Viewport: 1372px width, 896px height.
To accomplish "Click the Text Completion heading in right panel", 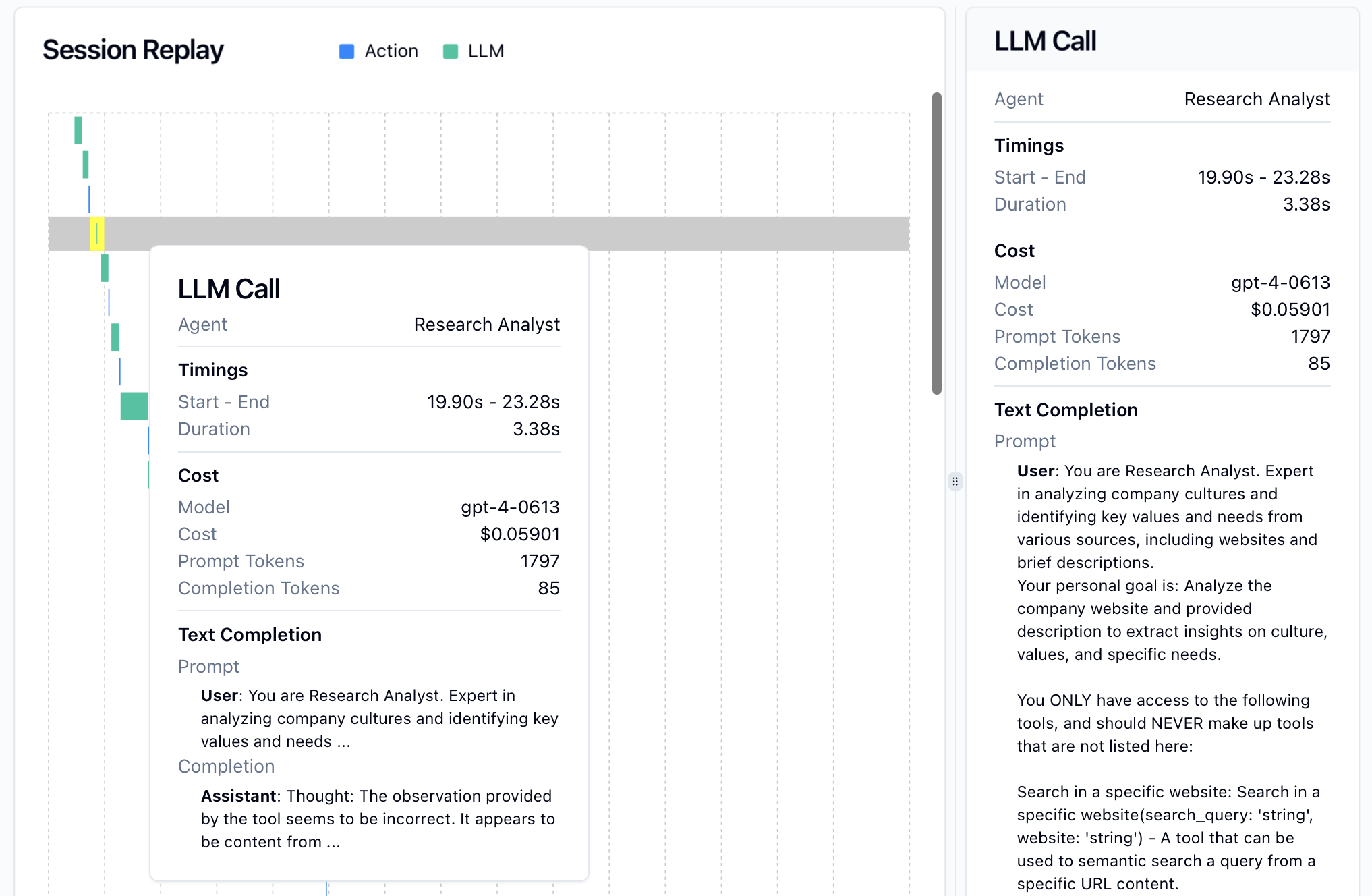I will [x=1066, y=410].
